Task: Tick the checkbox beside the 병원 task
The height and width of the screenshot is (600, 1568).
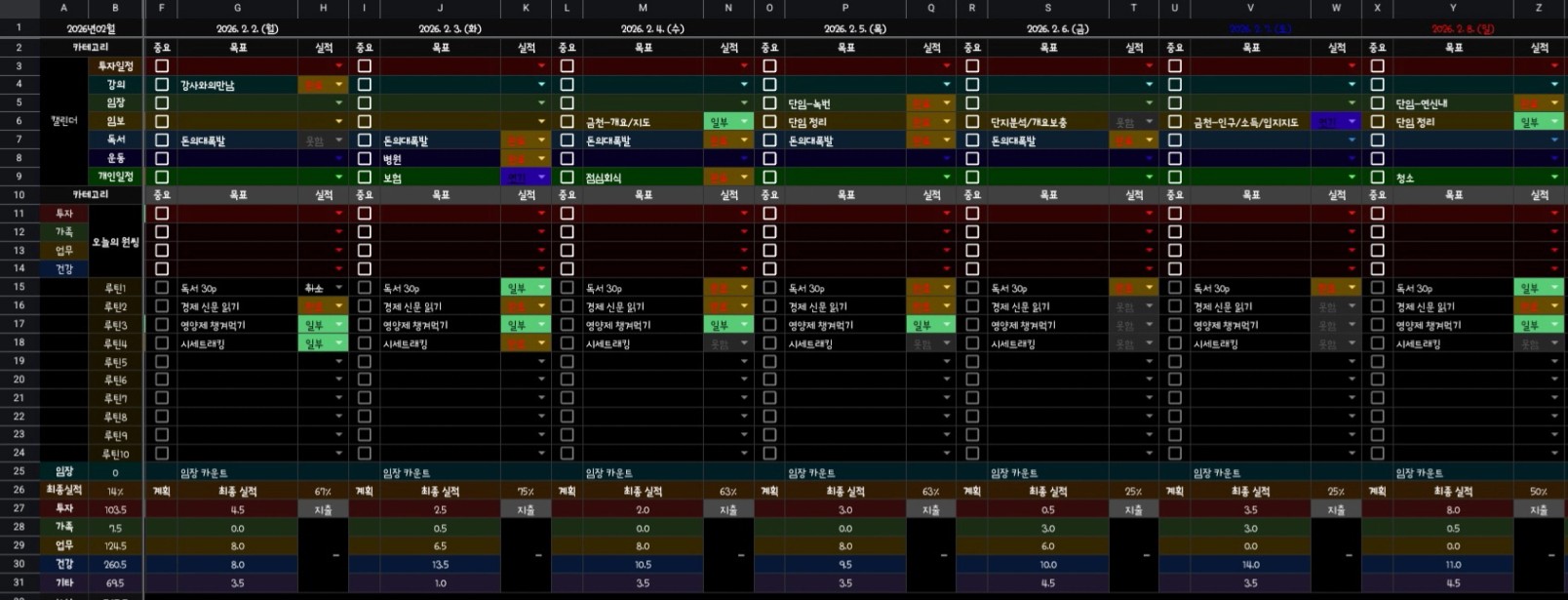Action: click(x=365, y=159)
